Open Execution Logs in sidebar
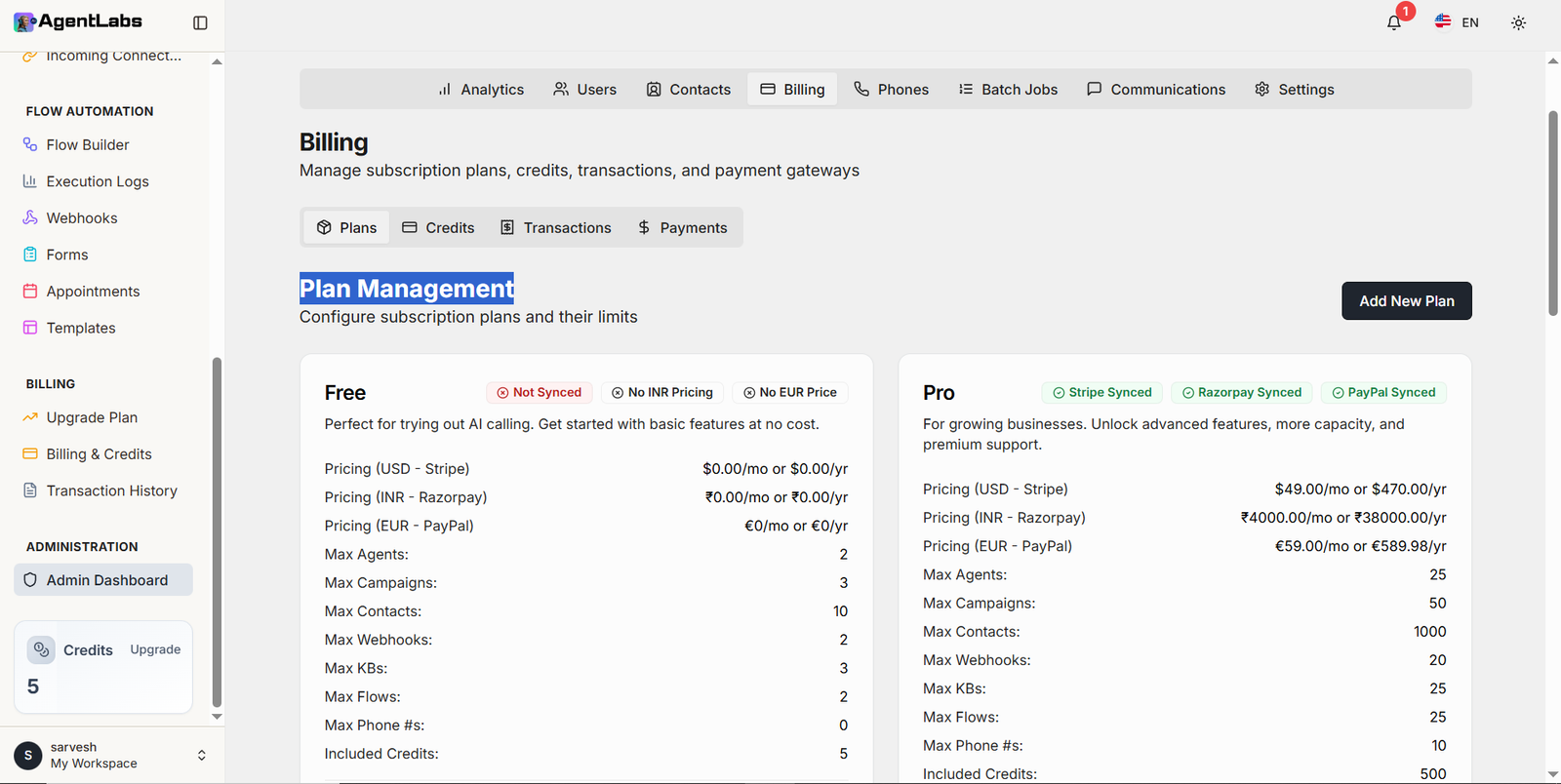 click(102, 181)
